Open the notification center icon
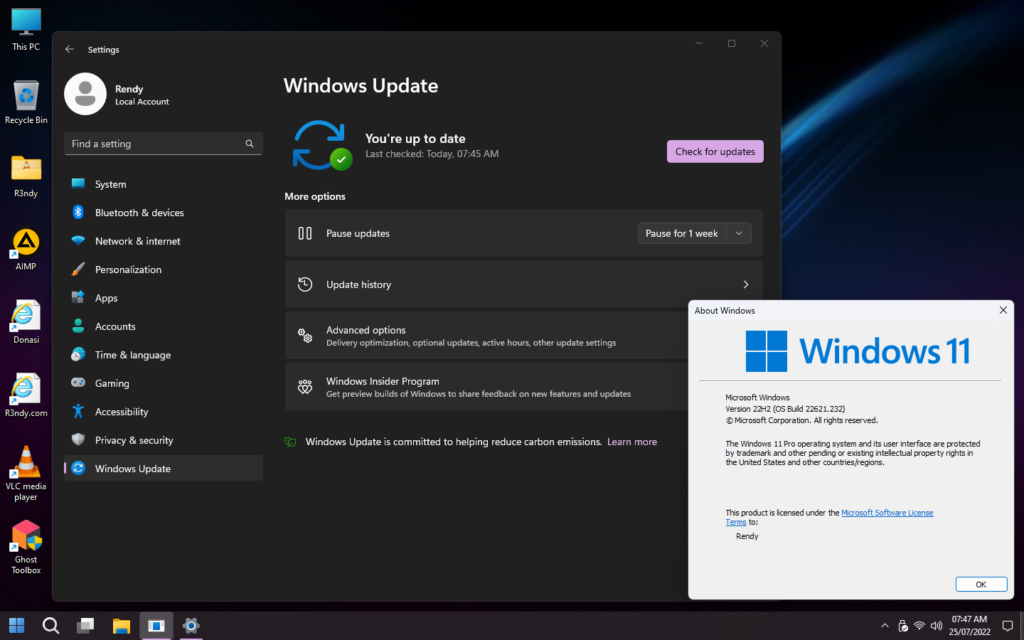Screen dimensions: 1024x640 (x=1008, y=626)
